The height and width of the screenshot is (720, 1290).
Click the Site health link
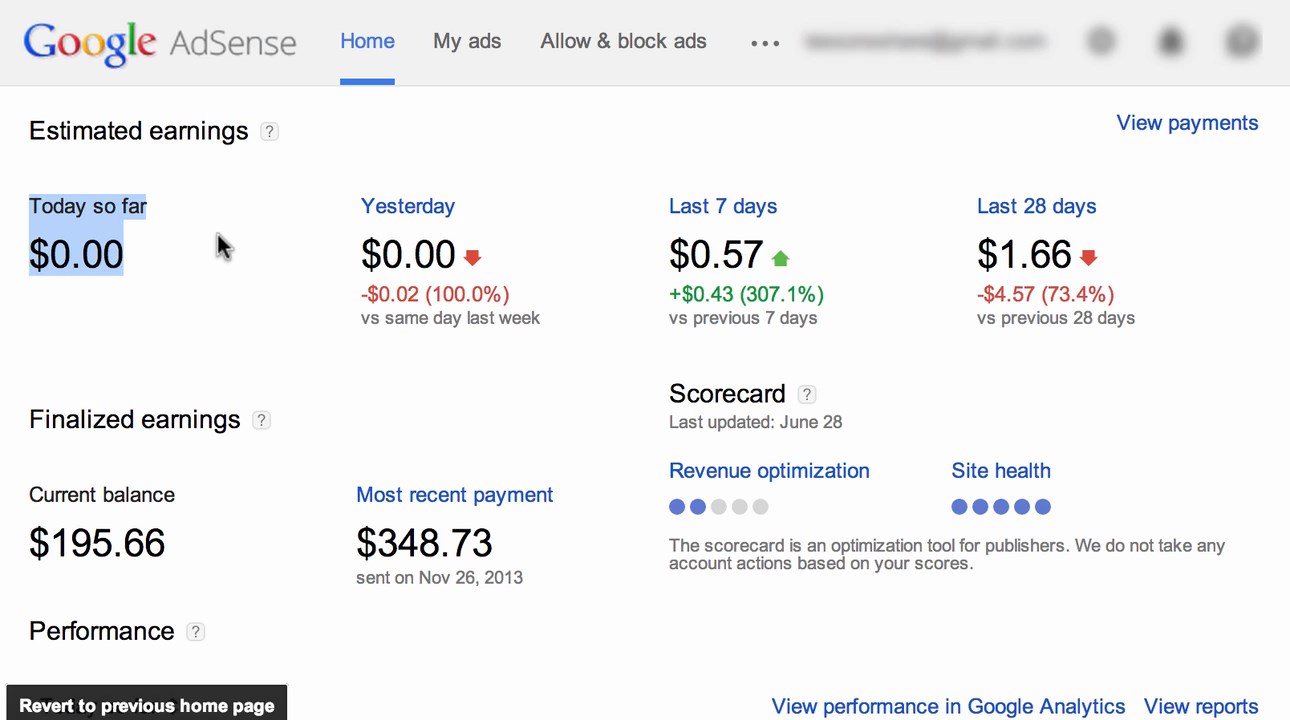1001,471
